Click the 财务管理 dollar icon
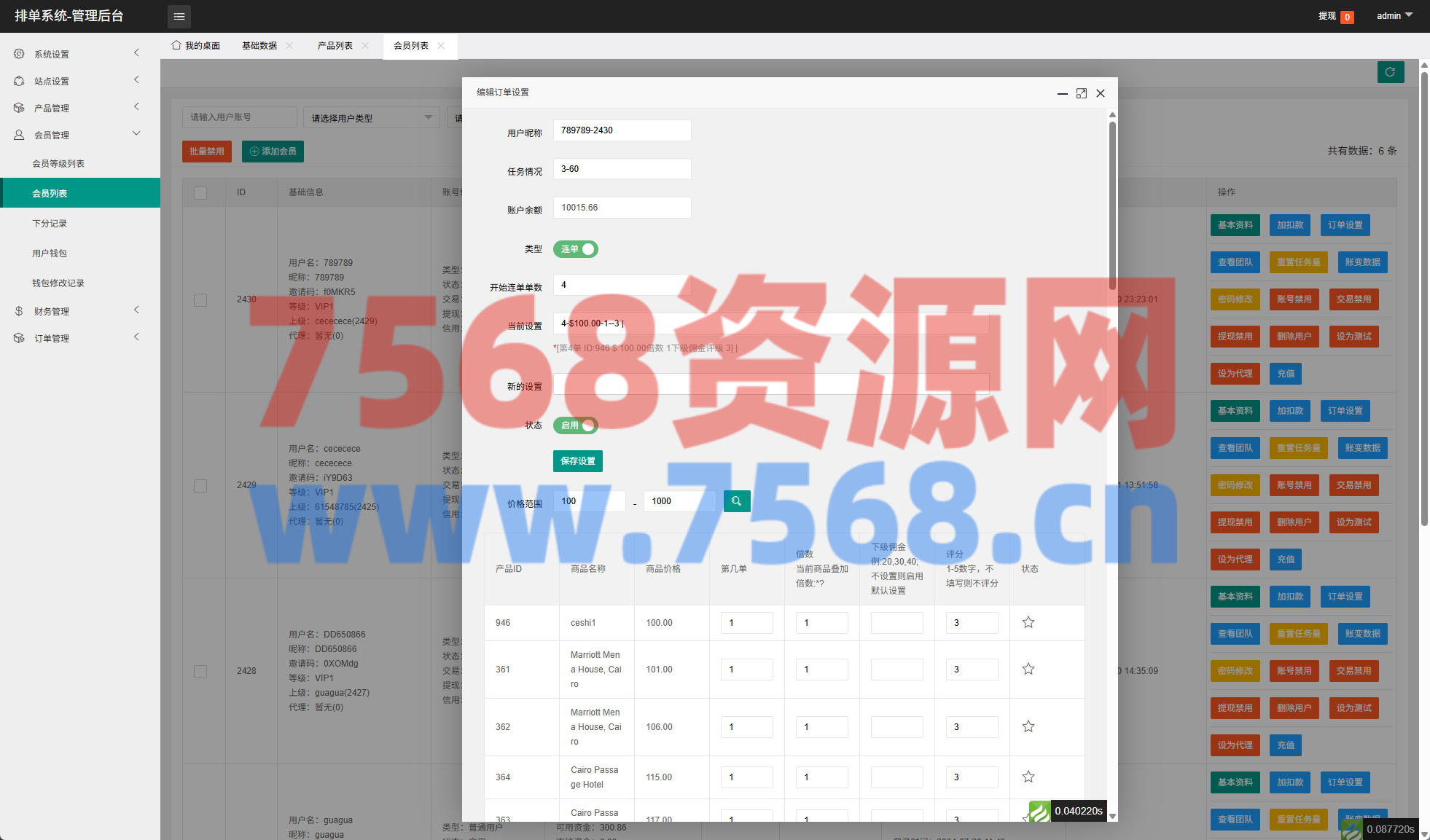This screenshot has height=840, width=1430. [19, 311]
